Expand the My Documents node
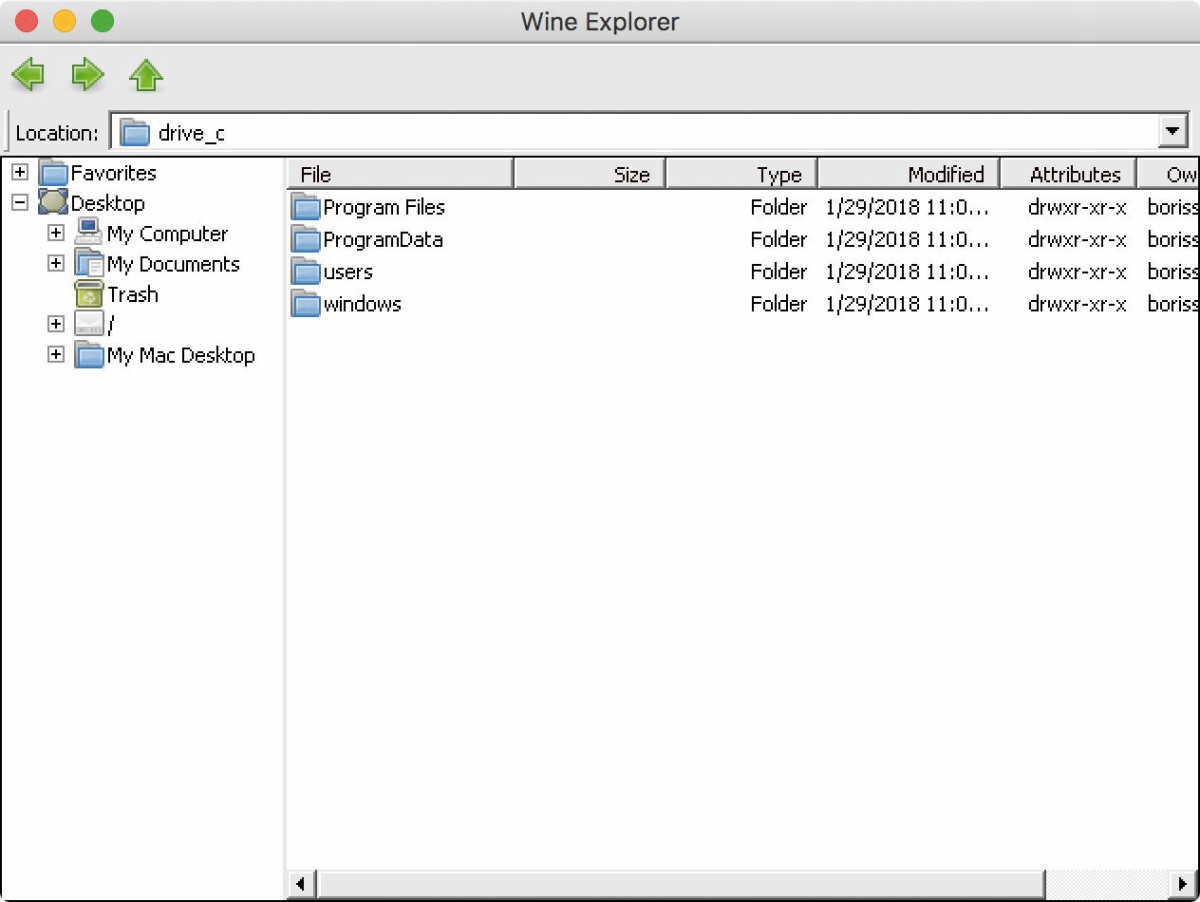Screen dimensions: 1200x902 coord(56,263)
